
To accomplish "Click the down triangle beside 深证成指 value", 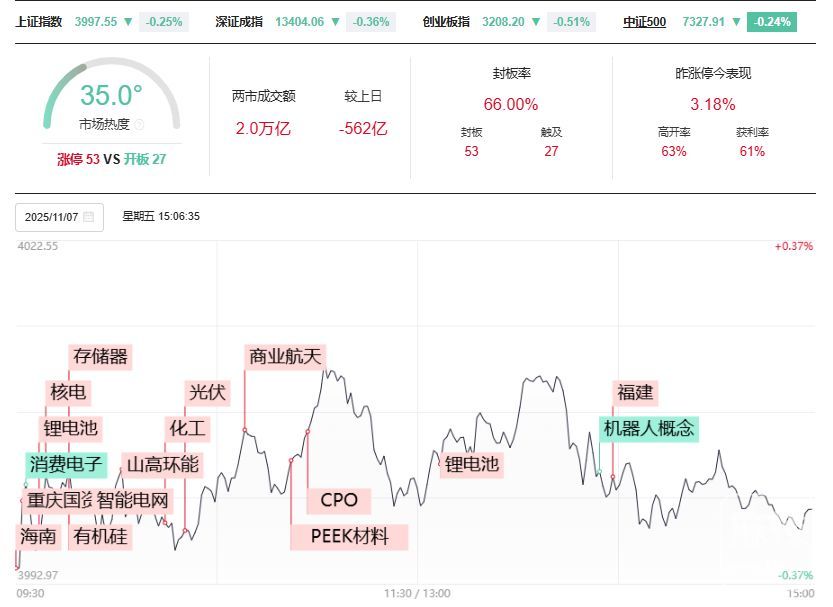I will click(x=335, y=21).
